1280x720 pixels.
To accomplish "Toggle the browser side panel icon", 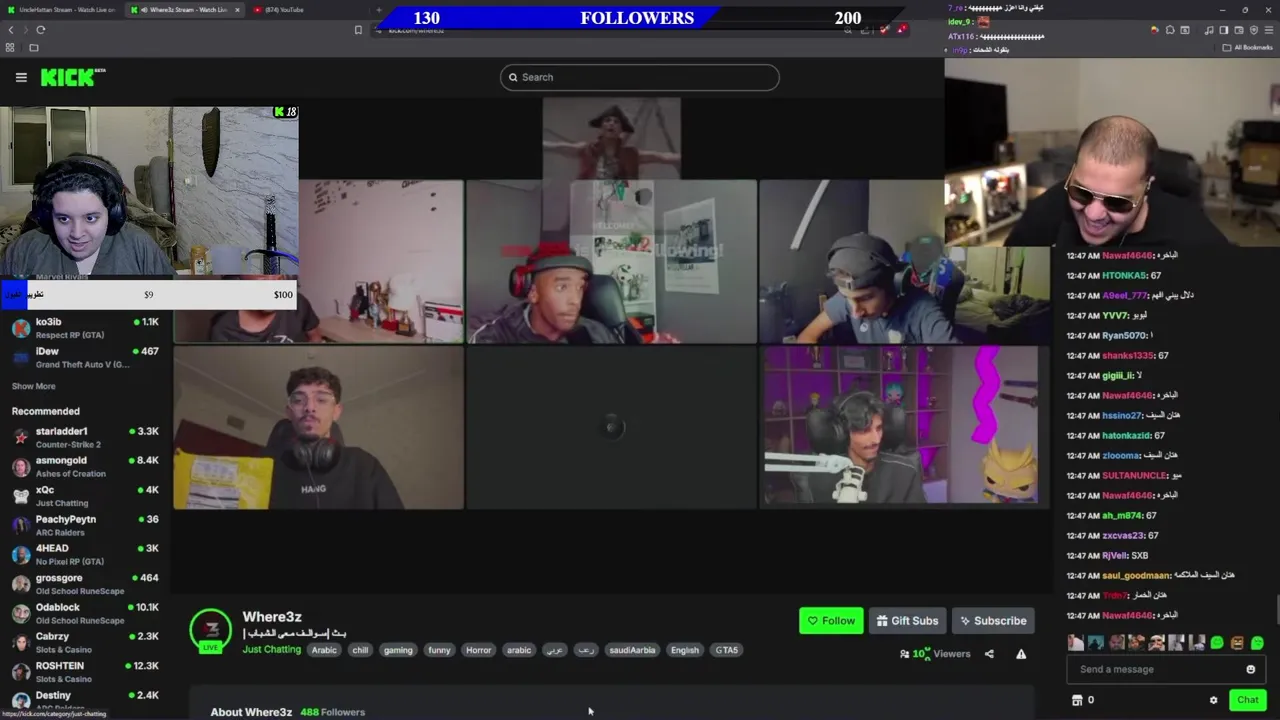I will pyautogui.click(x=1223, y=30).
